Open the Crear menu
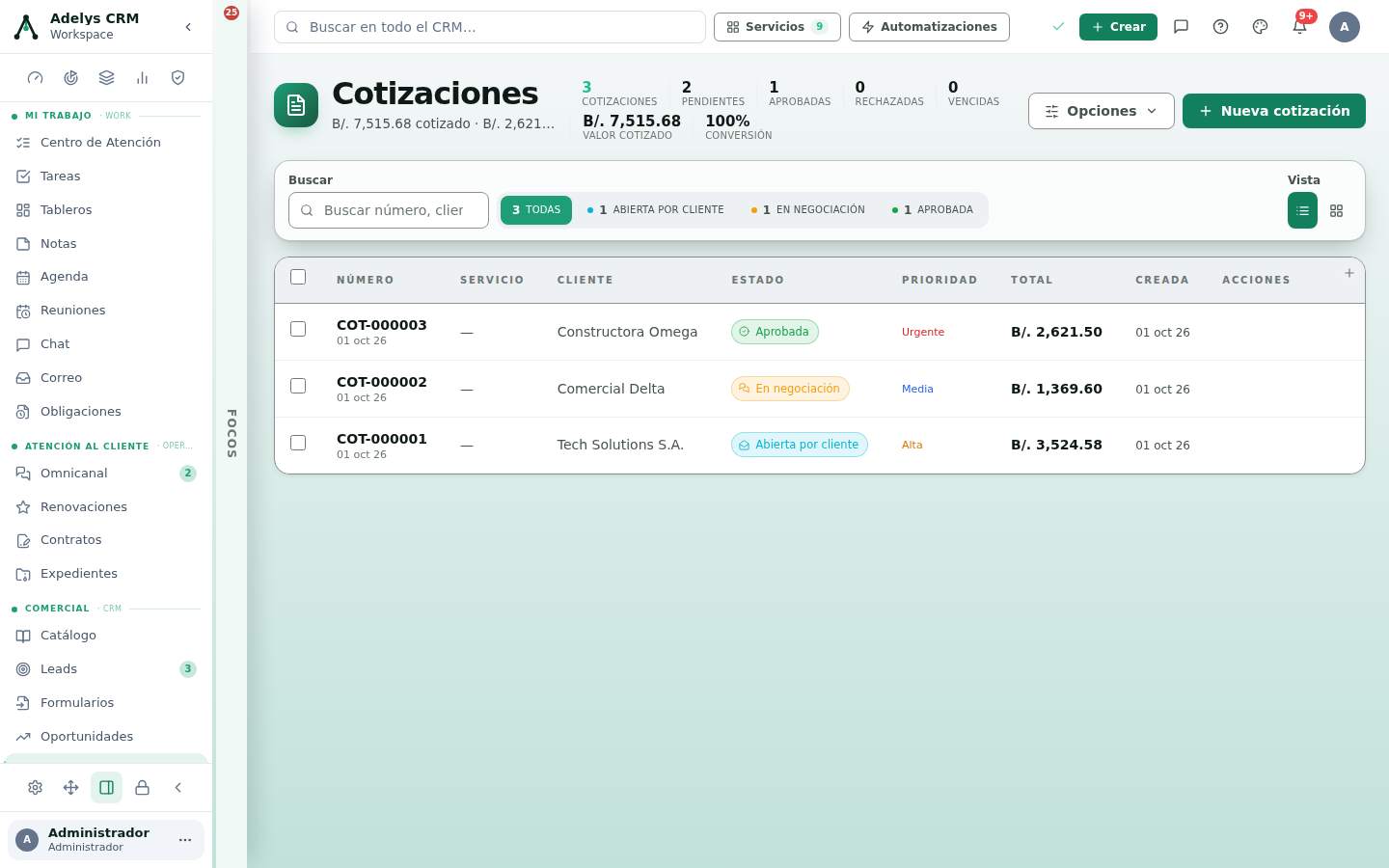 [x=1118, y=27]
